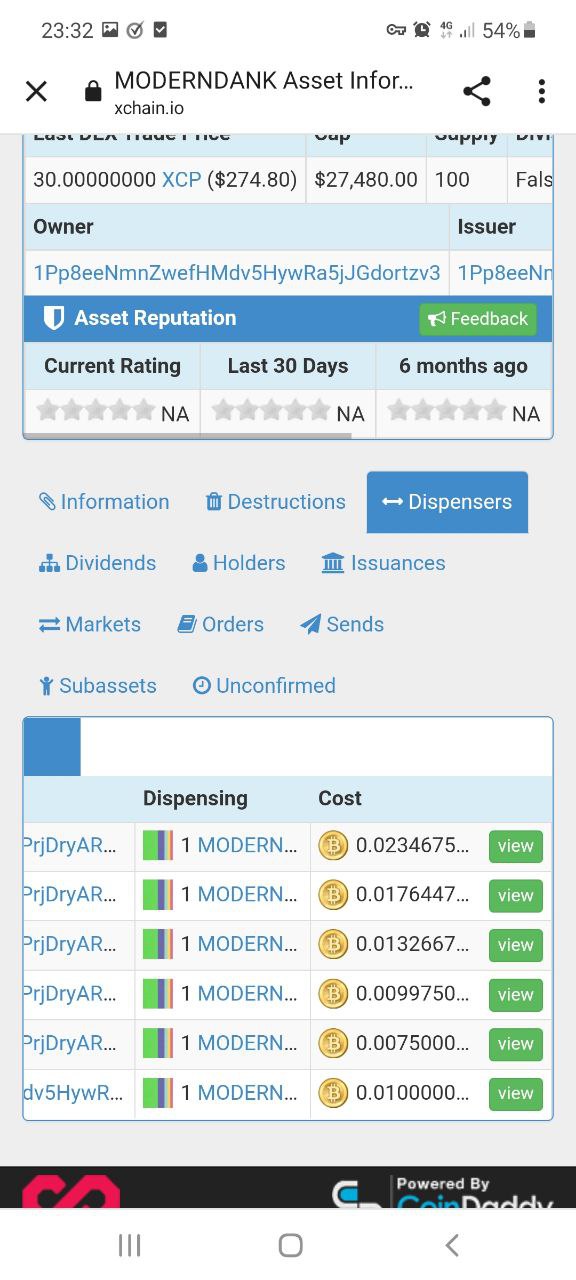Close the browser tab with X icon
Viewport: 576px width, 1280px height.
36,92
